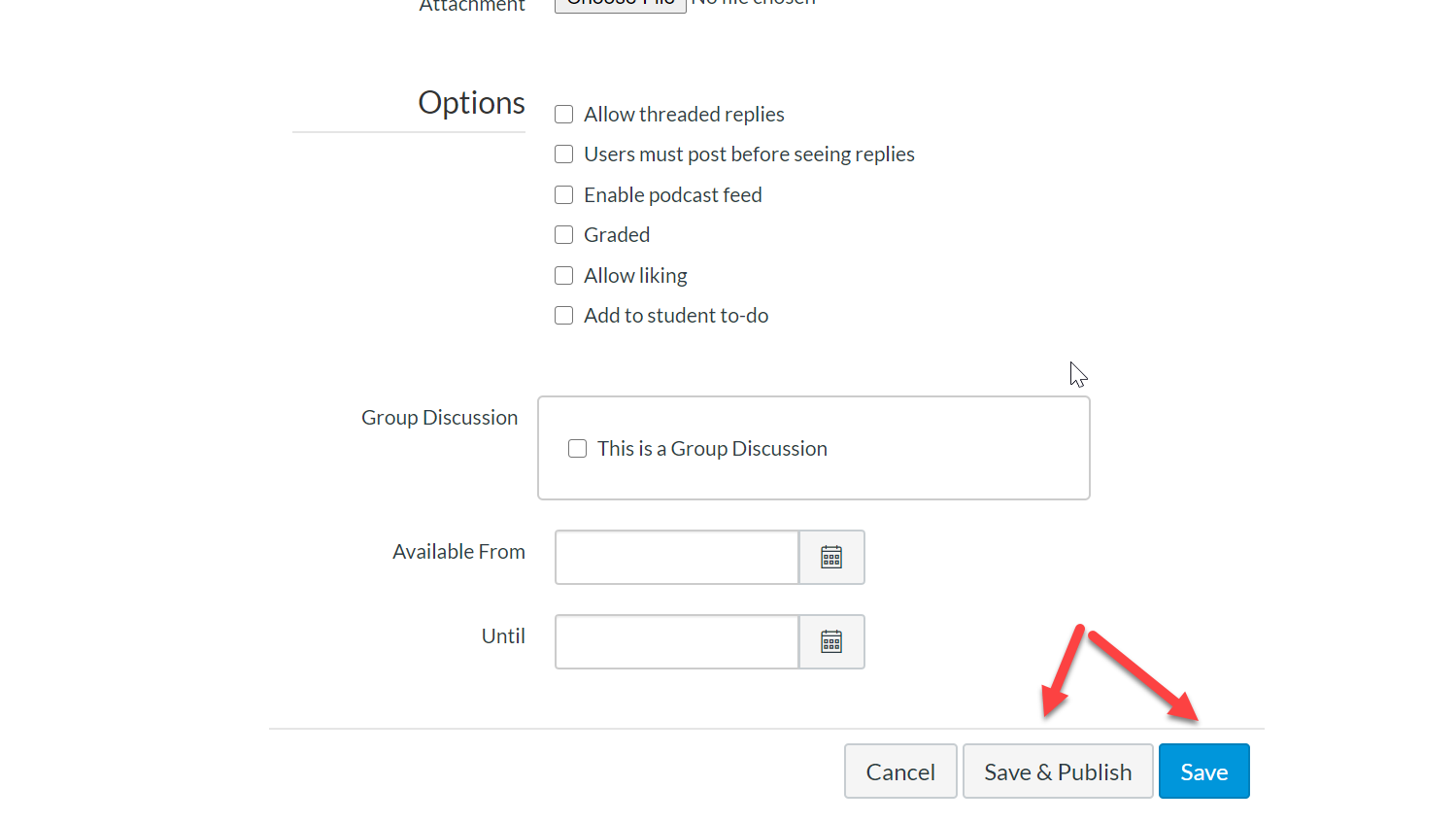
Task: Check Add to student to-do
Action: pos(564,316)
